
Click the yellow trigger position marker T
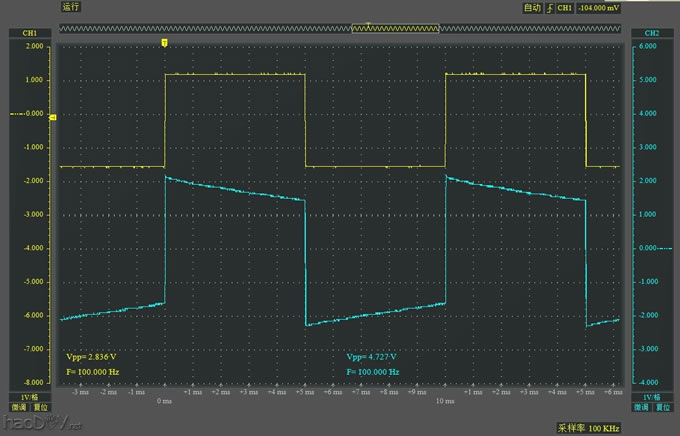164,43
